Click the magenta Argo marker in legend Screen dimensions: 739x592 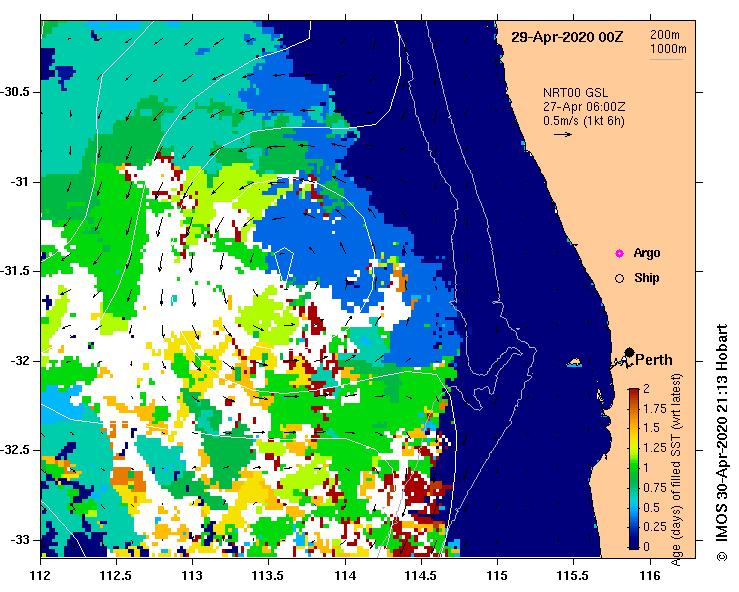tap(619, 254)
